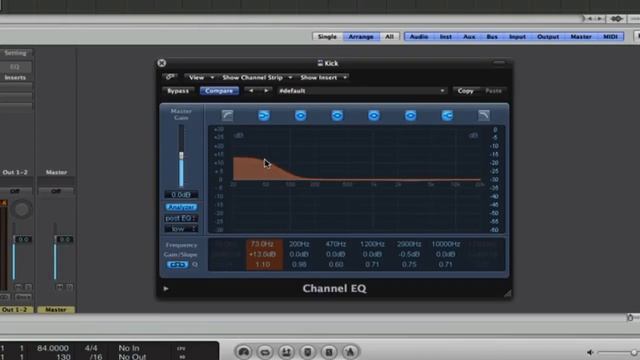This screenshot has height=360, width=640.
Task: Toggle the 470Hz parametric band icon
Action: tap(337, 116)
